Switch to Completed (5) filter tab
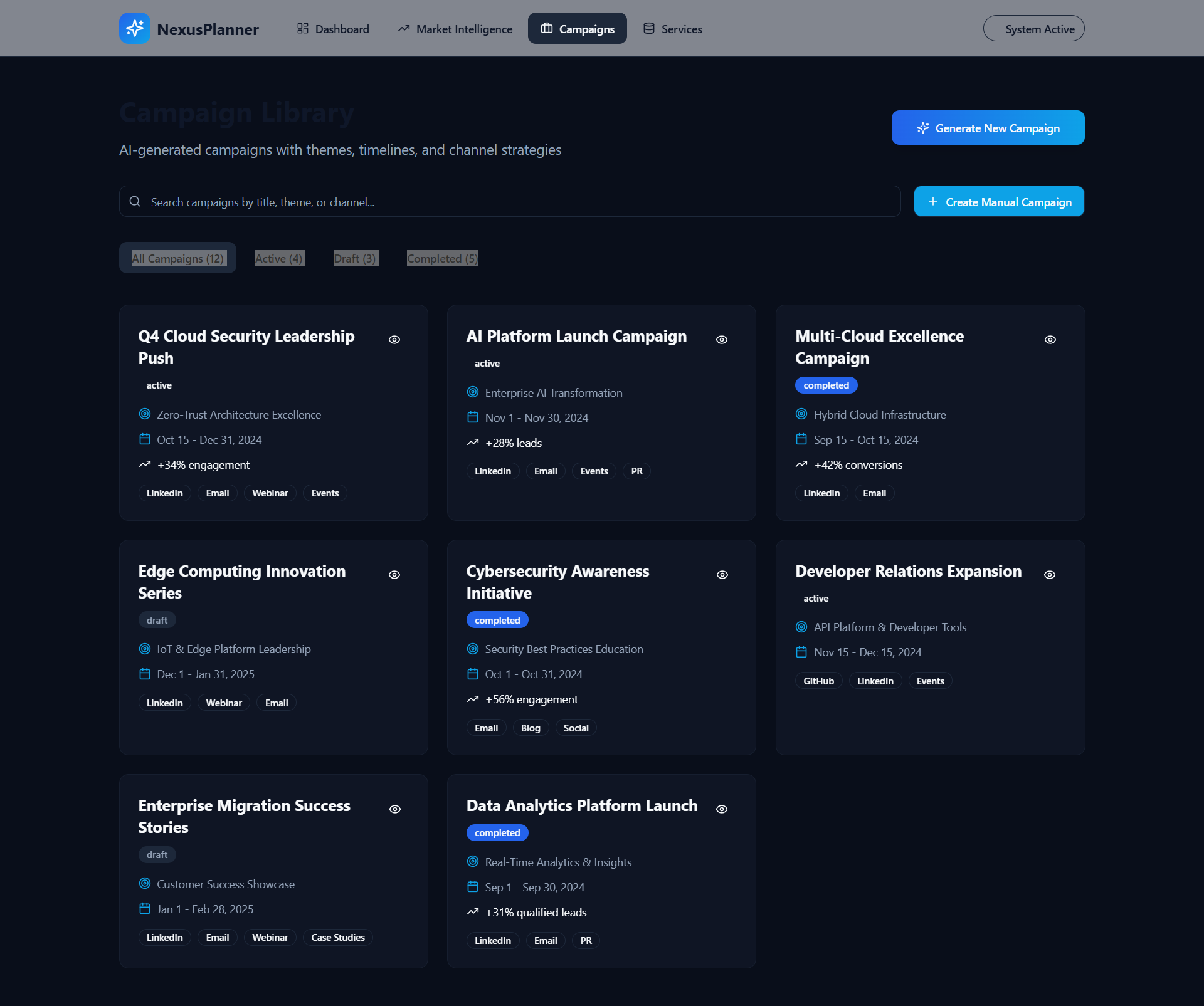The width and height of the screenshot is (1204, 1006). tap(442, 258)
